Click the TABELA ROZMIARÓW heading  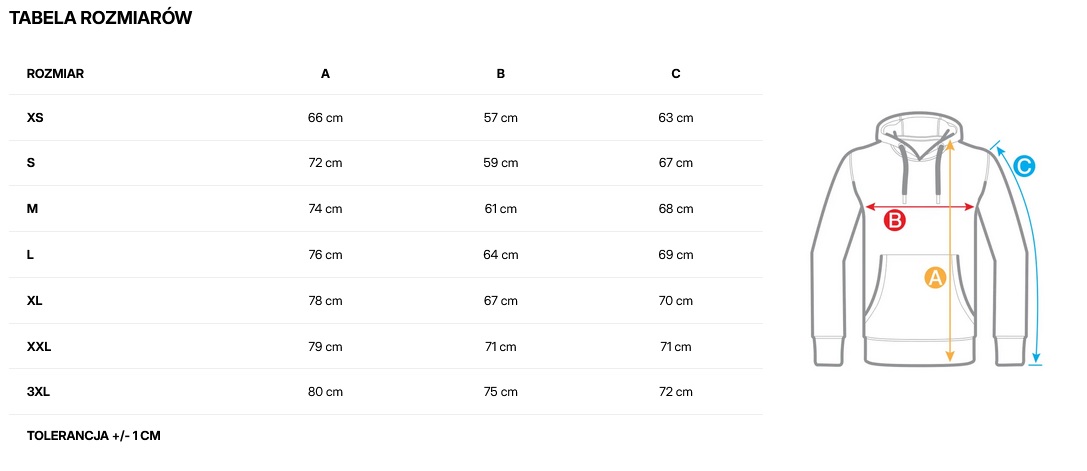(100, 18)
